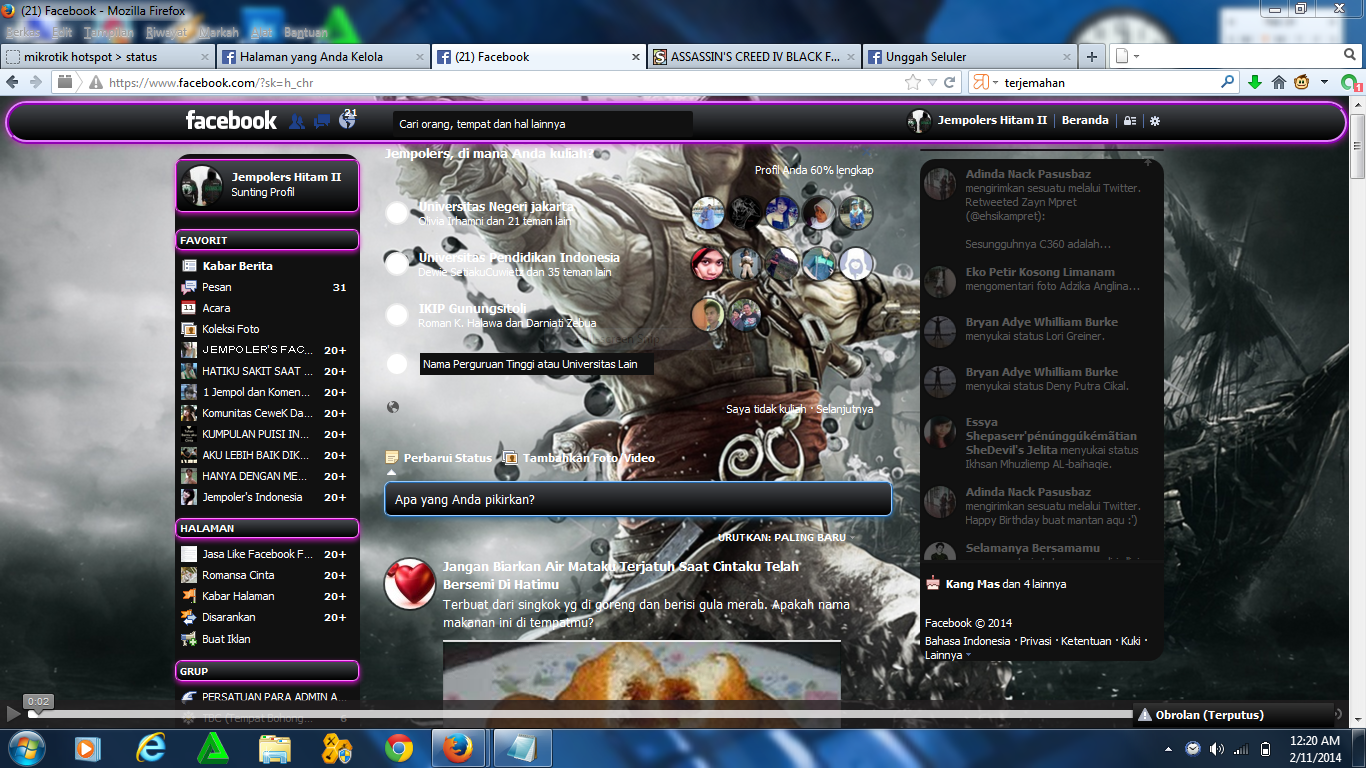Click volume speaker in system tray
The width and height of the screenshot is (1366, 768).
tap(1217, 749)
